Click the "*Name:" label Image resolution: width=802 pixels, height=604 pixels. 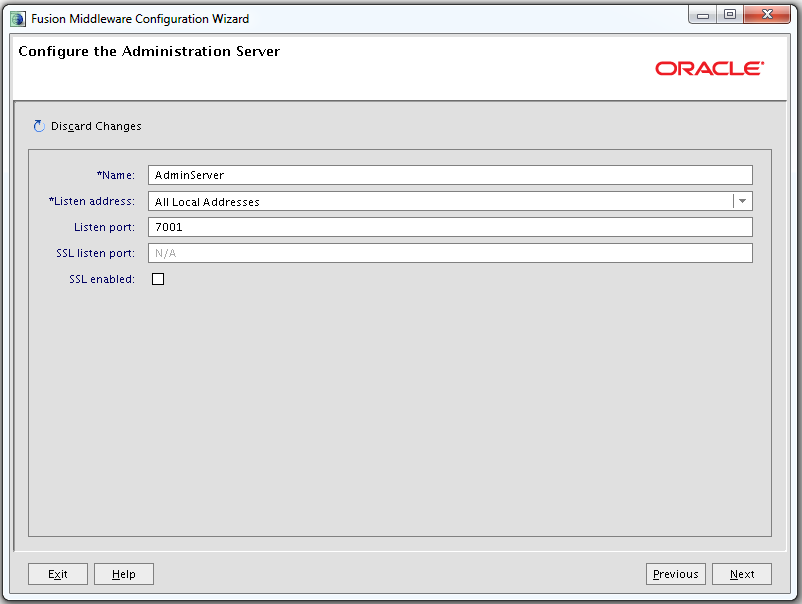point(116,175)
